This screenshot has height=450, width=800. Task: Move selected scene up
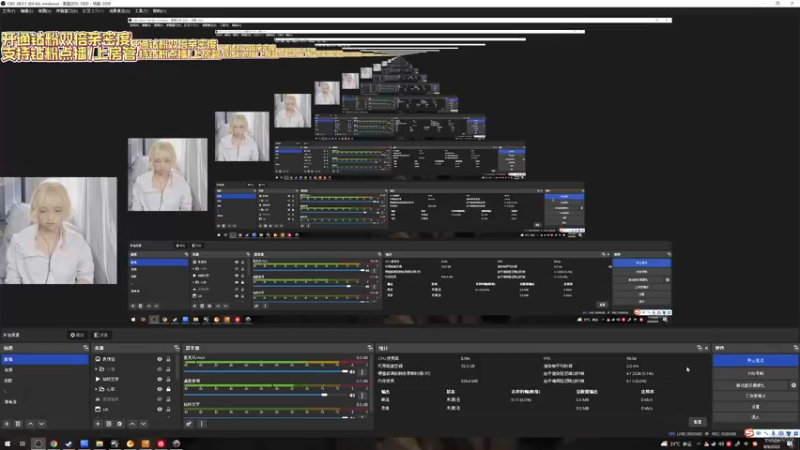point(30,424)
